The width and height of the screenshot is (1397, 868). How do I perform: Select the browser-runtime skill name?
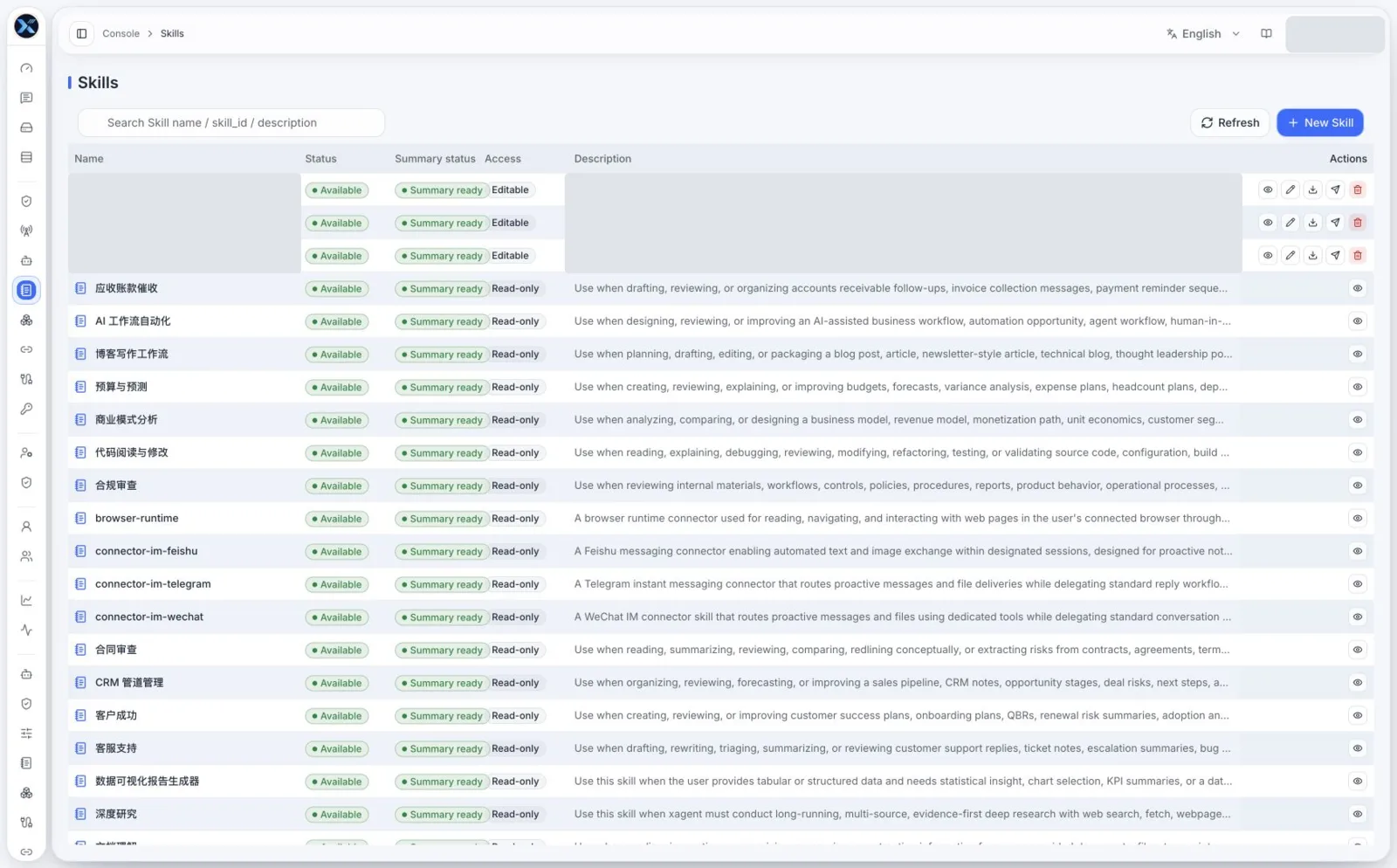(x=137, y=519)
